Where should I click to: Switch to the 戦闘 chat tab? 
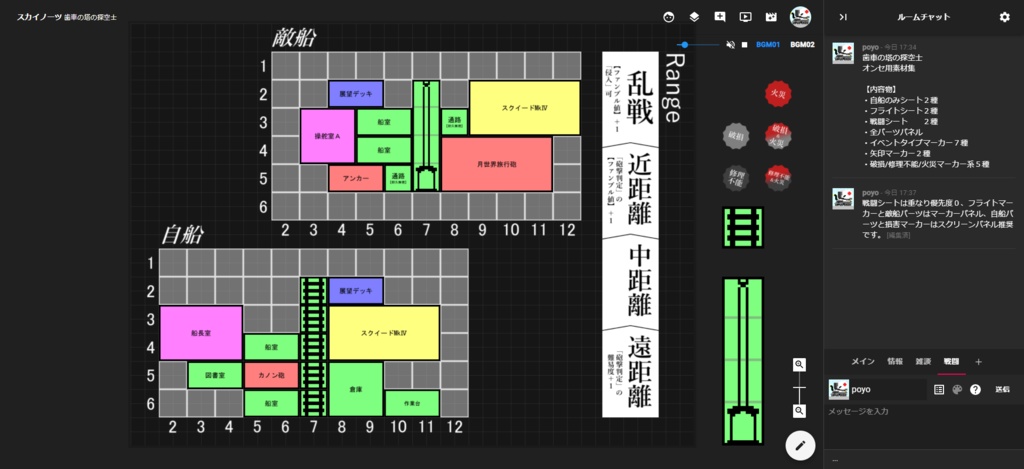pos(951,362)
